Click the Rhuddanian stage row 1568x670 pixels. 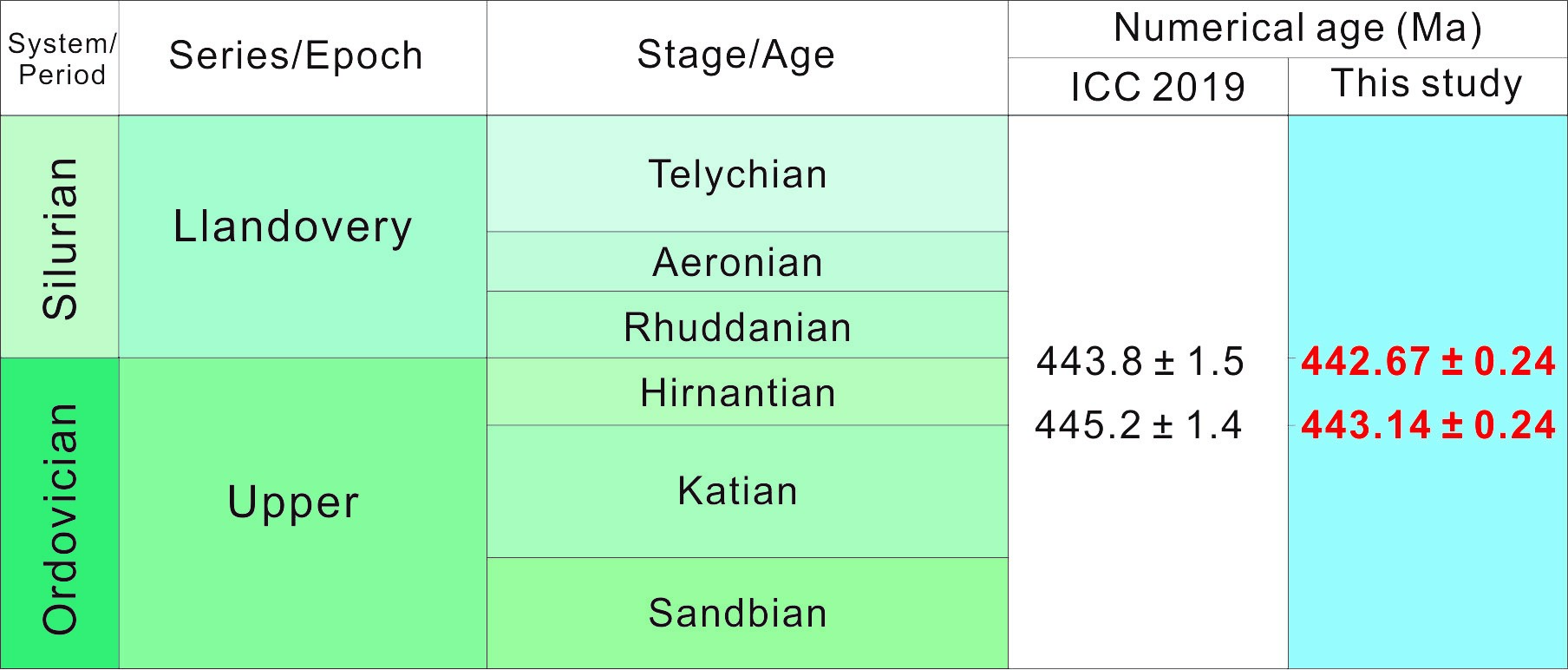pyautogui.click(x=738, y=327)
